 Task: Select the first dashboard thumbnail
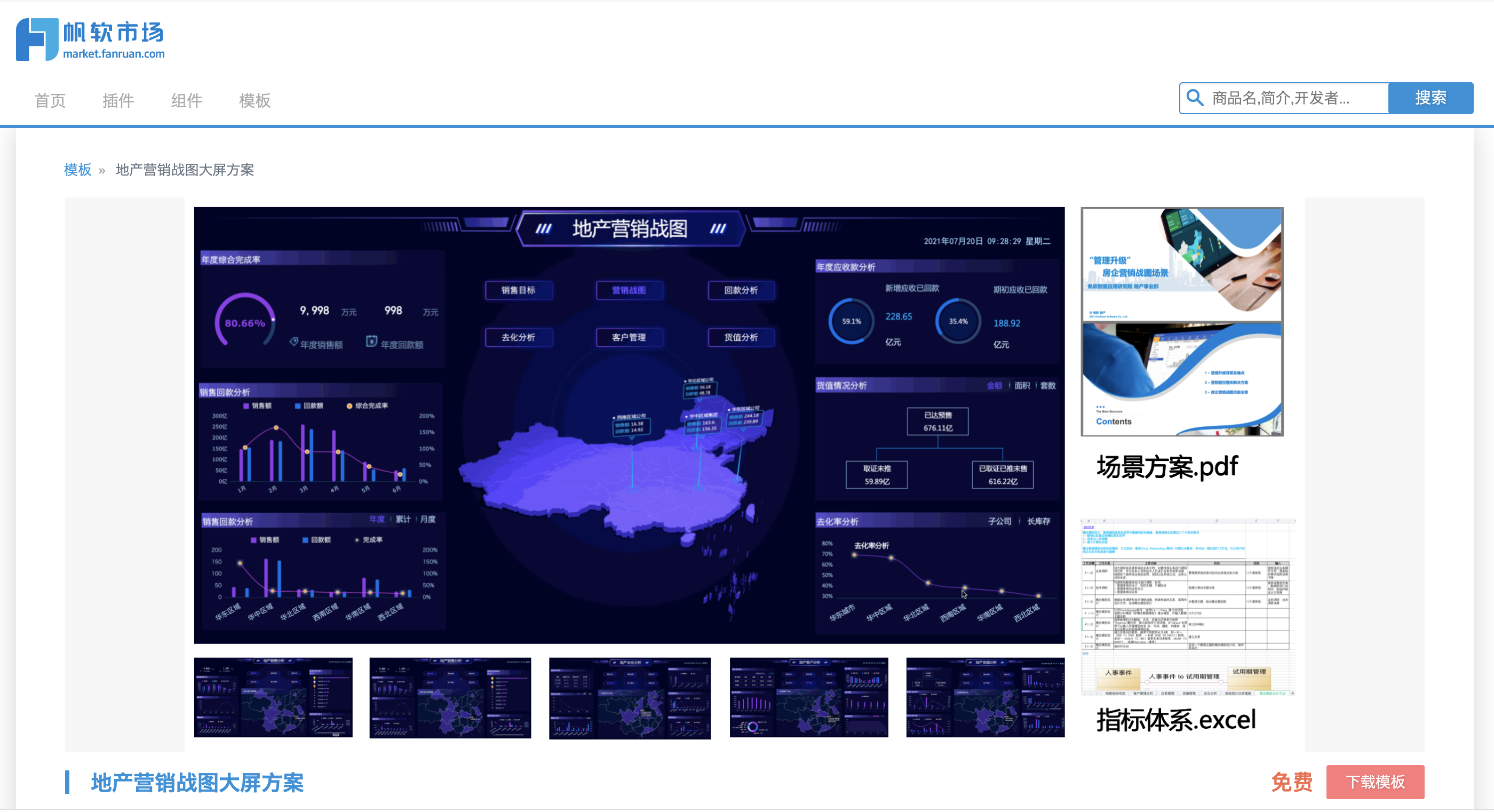pos(273,697)
